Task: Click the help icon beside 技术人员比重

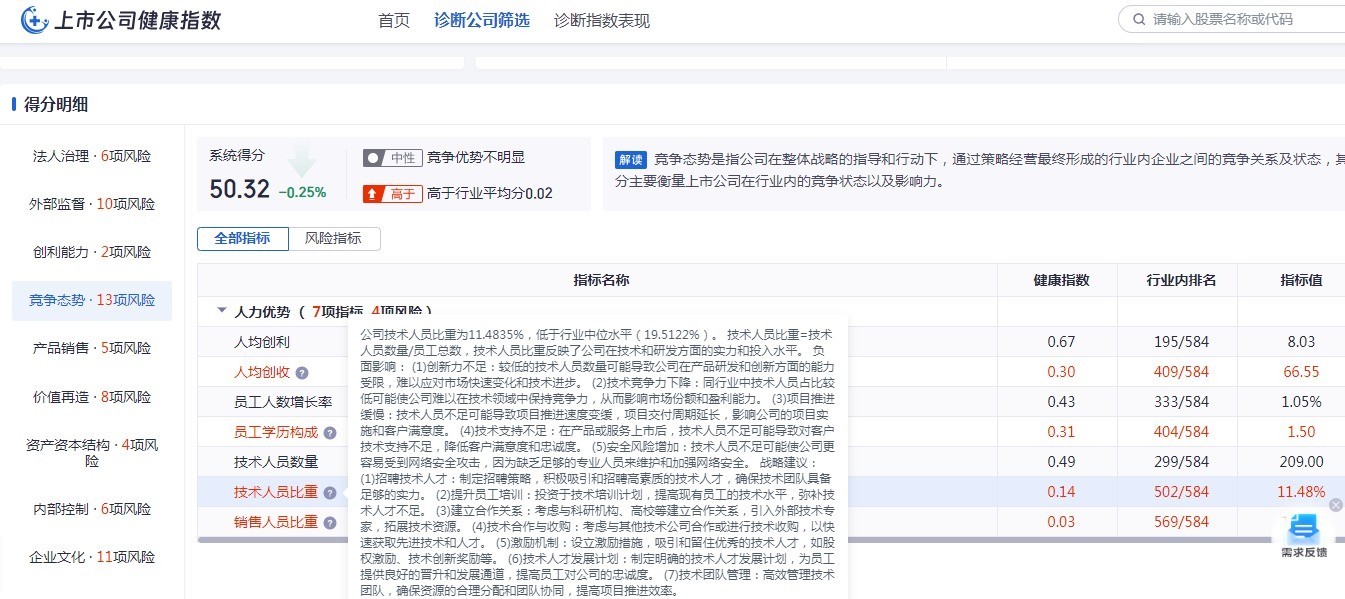Action: (x=330, y=493)
